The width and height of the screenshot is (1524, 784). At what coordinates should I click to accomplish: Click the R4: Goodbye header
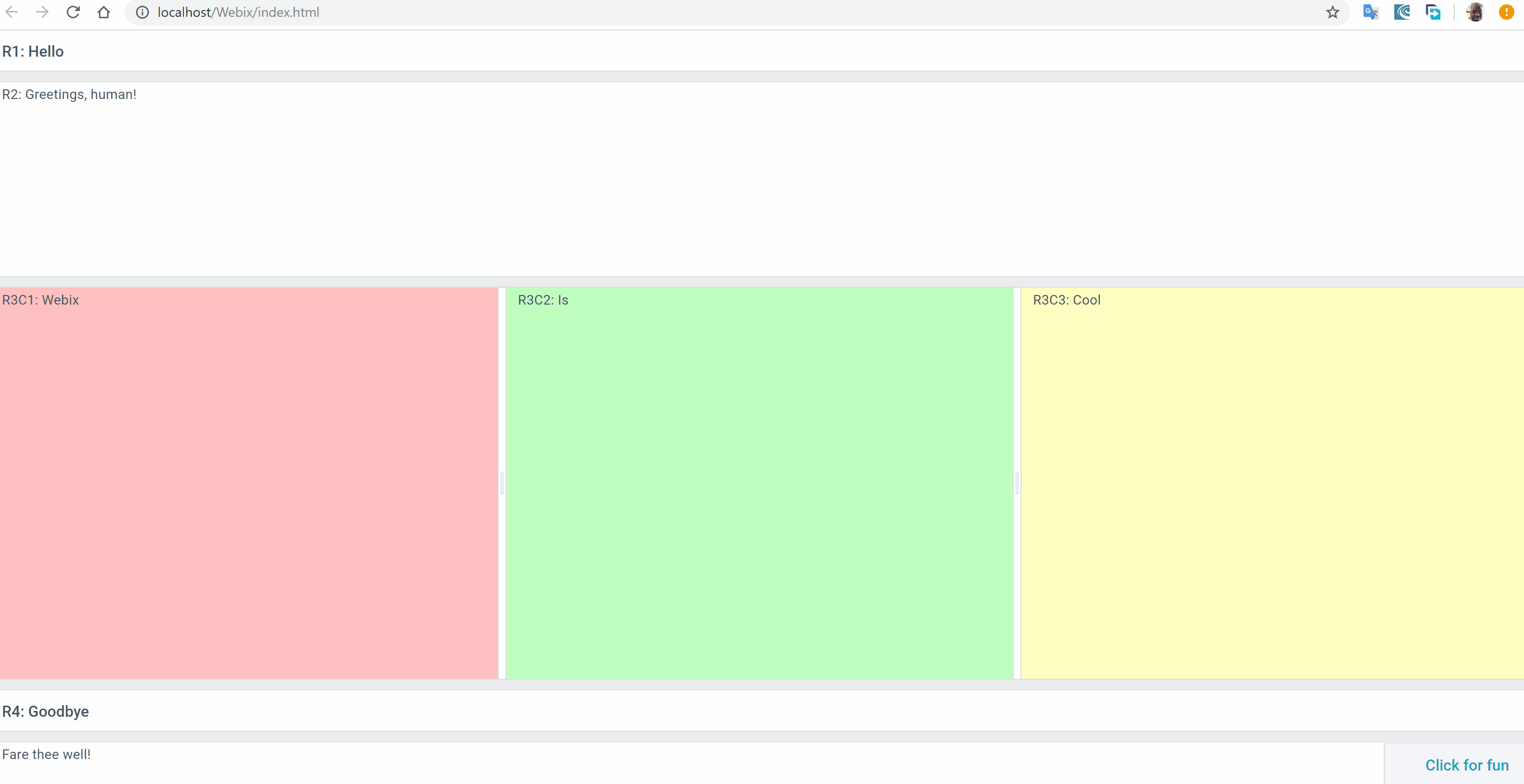click(46, 711)
